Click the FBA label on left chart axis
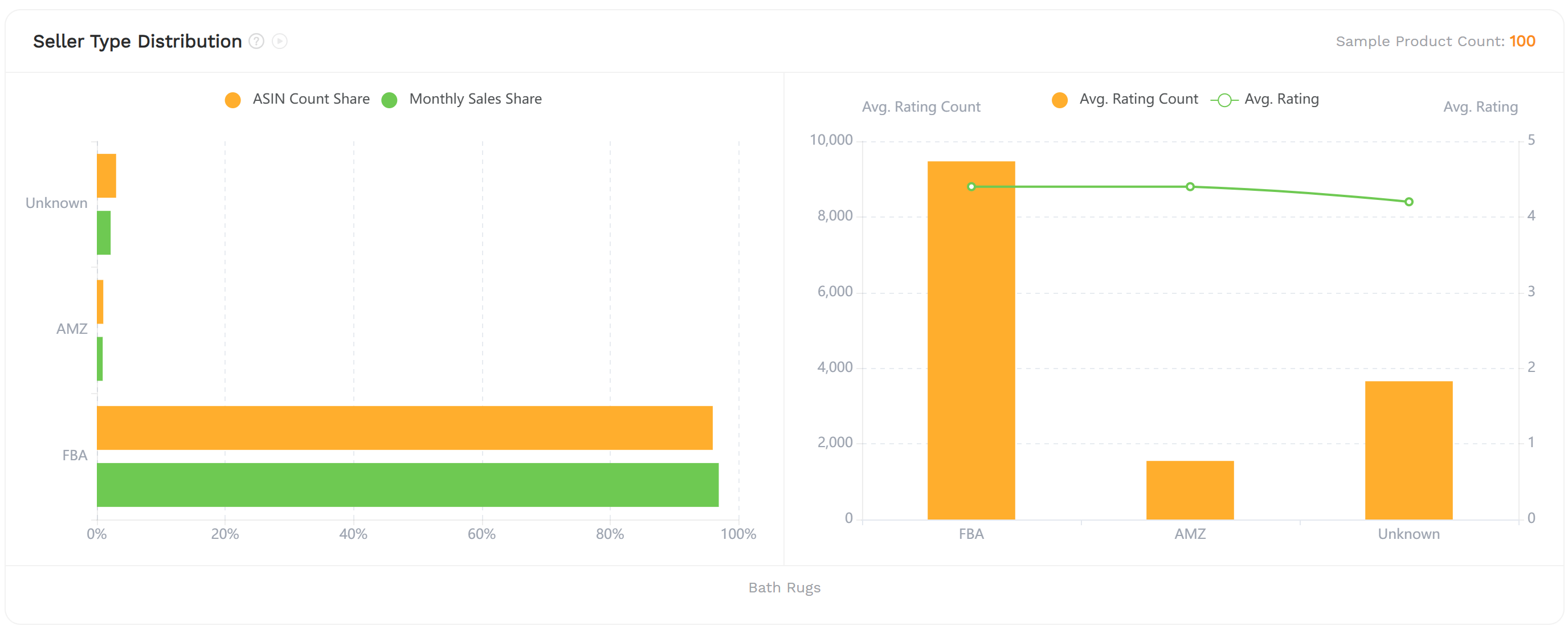The width and height of the screenshot is (1568, 630). [x=75, y=456]
